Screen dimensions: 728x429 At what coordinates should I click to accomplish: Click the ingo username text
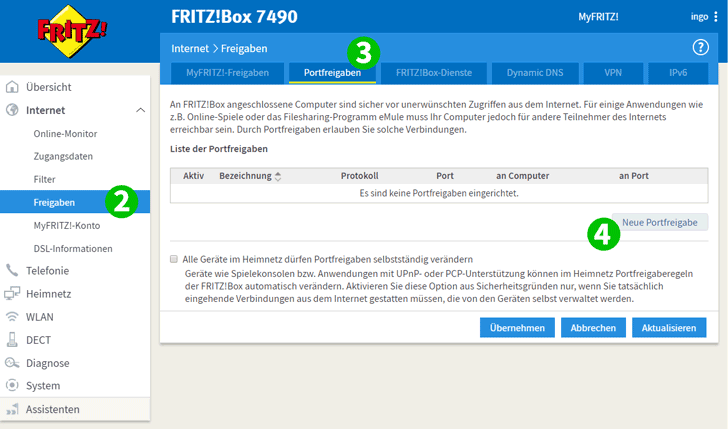click(x=699, y=17)
